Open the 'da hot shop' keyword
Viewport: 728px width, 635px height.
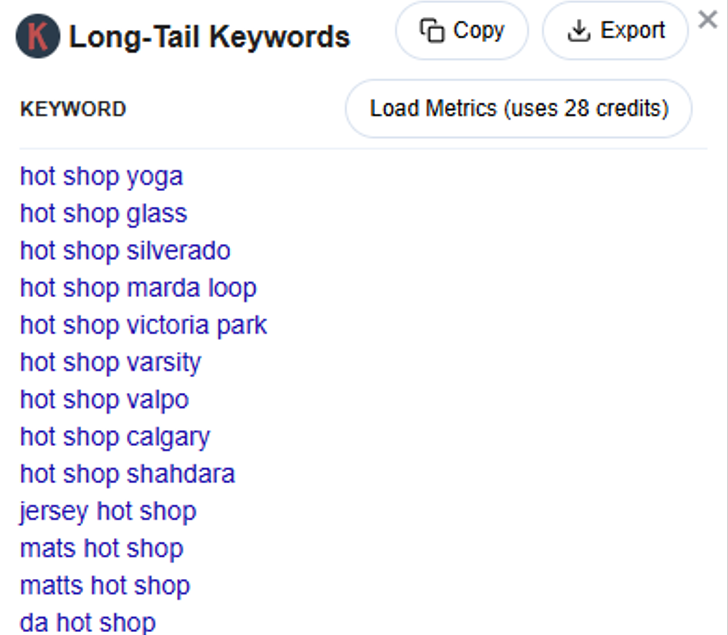coord(88,622)
